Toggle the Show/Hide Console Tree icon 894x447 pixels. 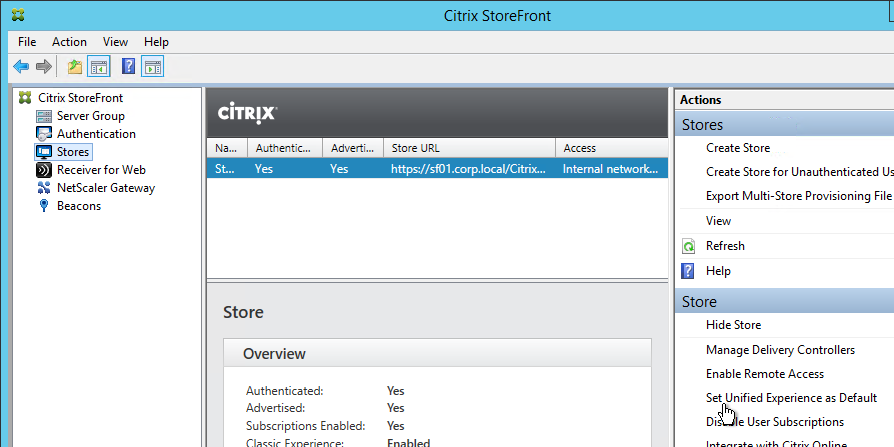pos(99,67)
